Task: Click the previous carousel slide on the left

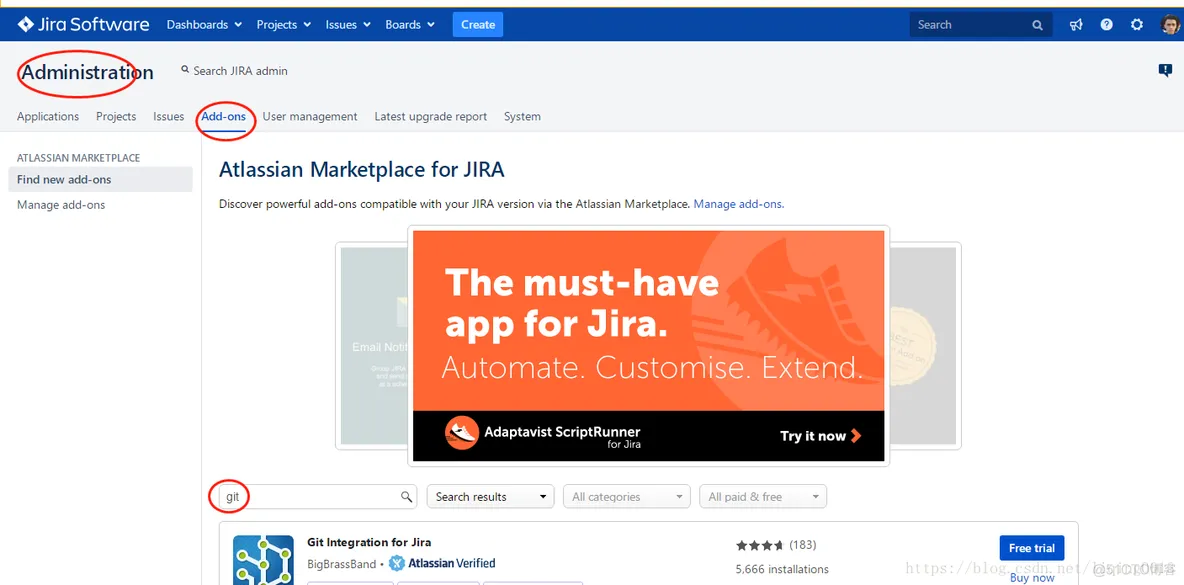Action: pyautogui.click(x=373, y=346)
